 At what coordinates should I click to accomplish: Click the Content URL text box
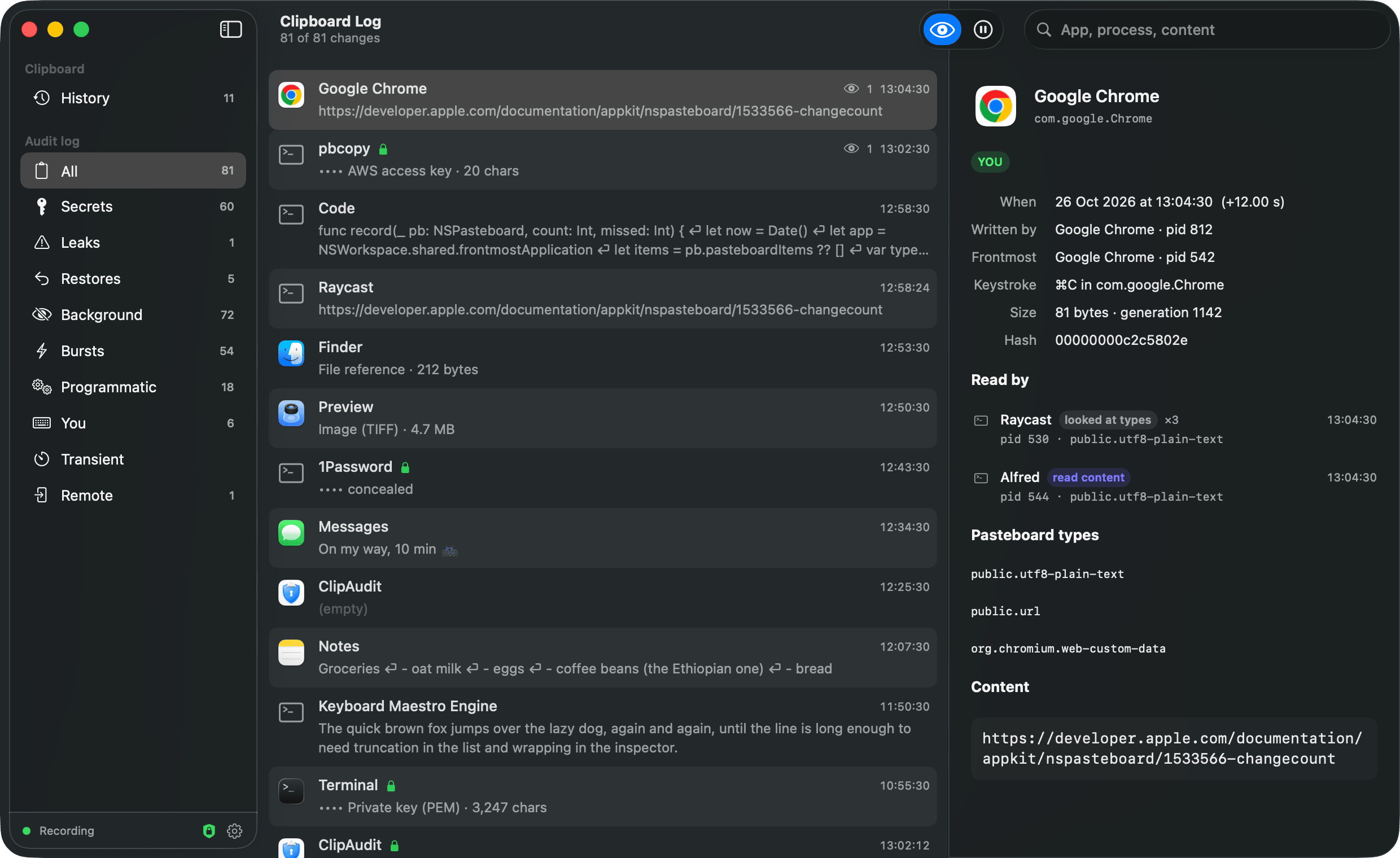pos(1174,749)
